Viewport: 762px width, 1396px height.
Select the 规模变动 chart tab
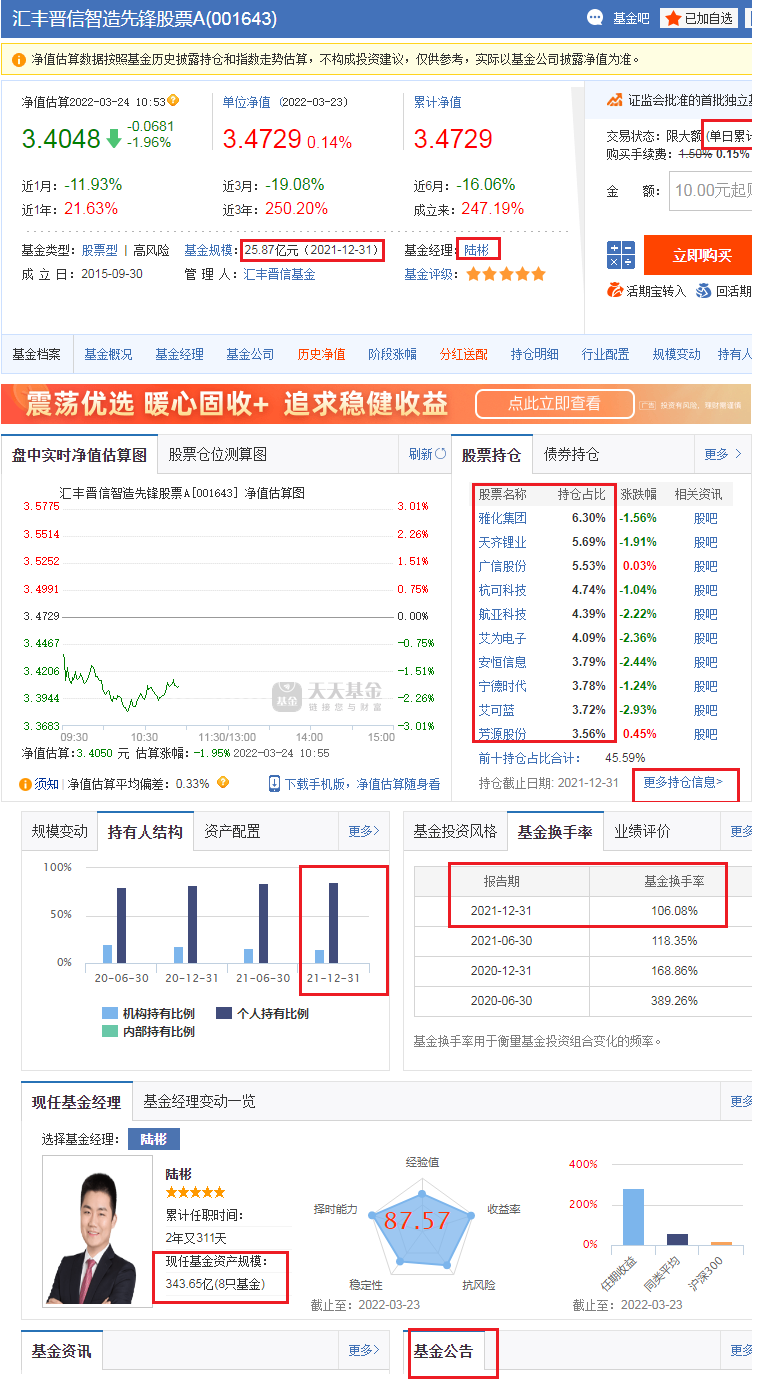(x=60, y=831)
